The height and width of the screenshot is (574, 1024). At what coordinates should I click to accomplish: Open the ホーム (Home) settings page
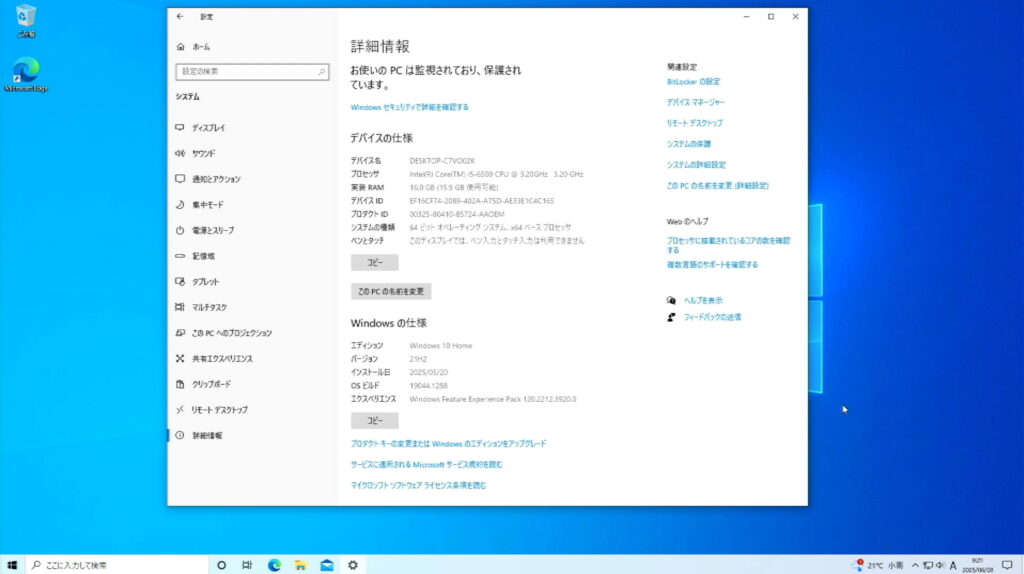(200, 47)
